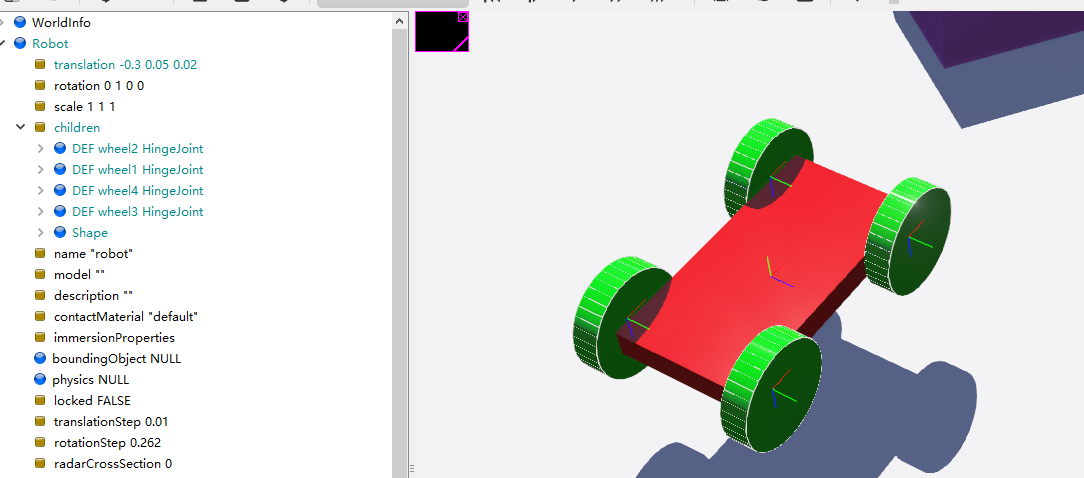Select the translationStep 0.01 field

pos(111,422)
